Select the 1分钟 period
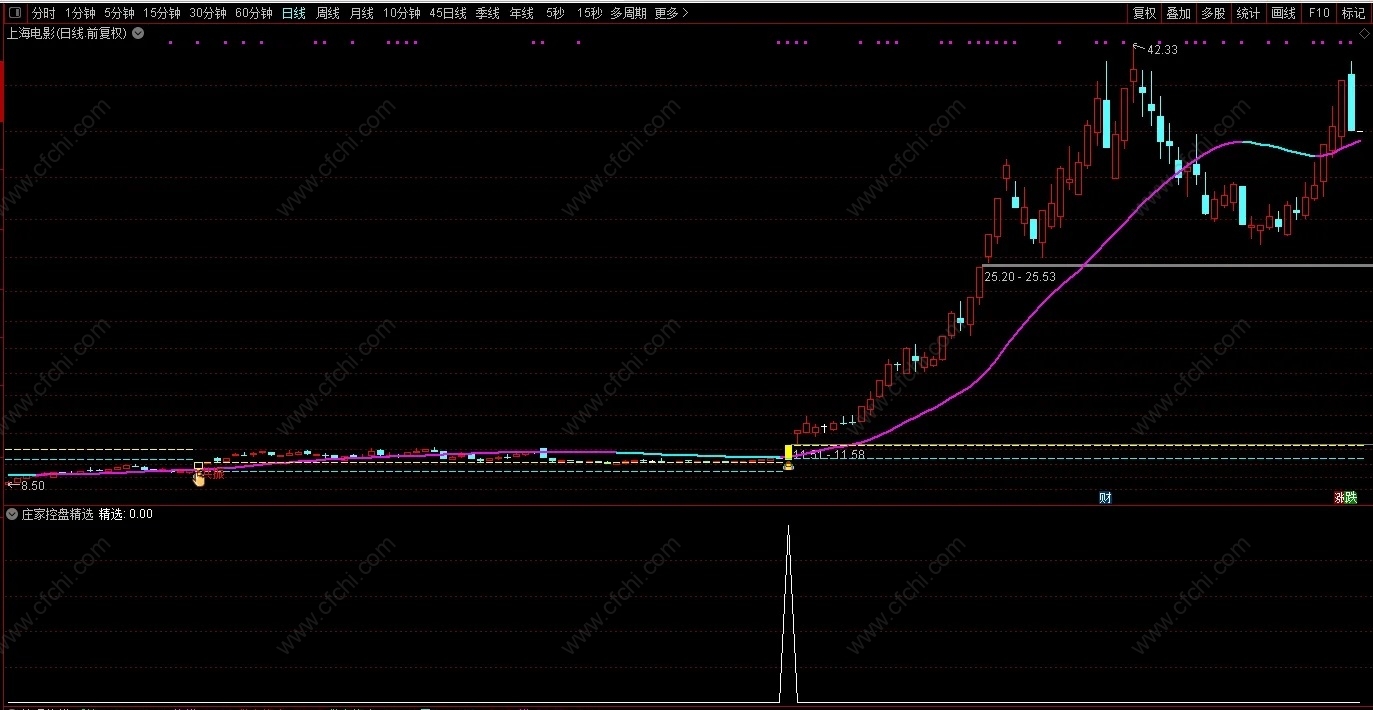Image resolution: width=1373 pixels, height=710 pixels. point(80,13)
